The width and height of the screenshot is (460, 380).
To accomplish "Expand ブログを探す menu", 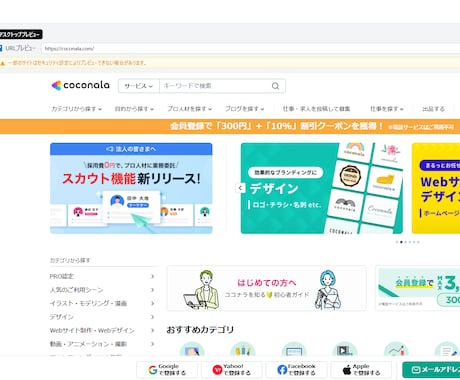I will [x=244, y=109].
